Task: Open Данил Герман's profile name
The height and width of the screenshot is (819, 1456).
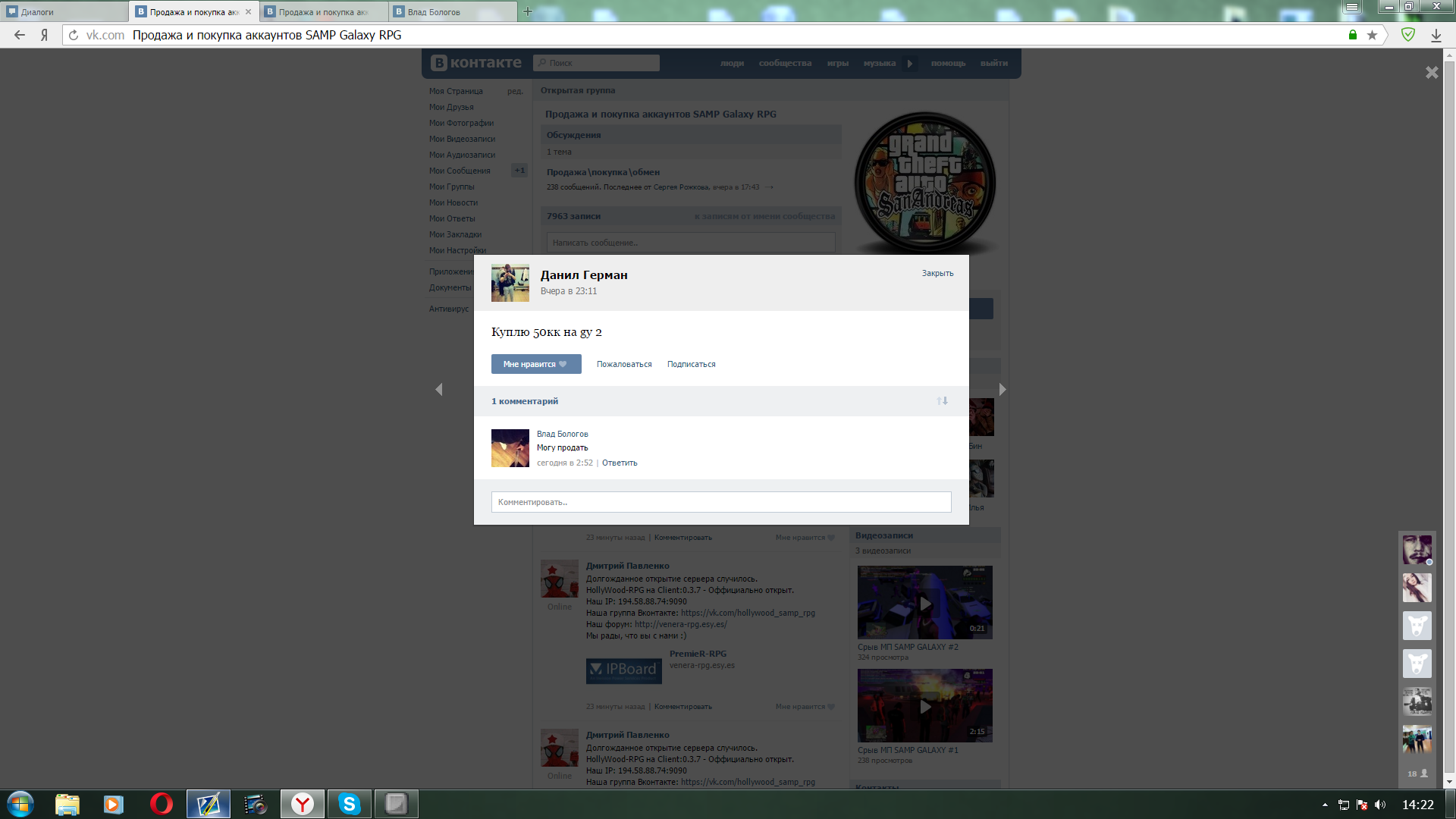Action: 584,275
